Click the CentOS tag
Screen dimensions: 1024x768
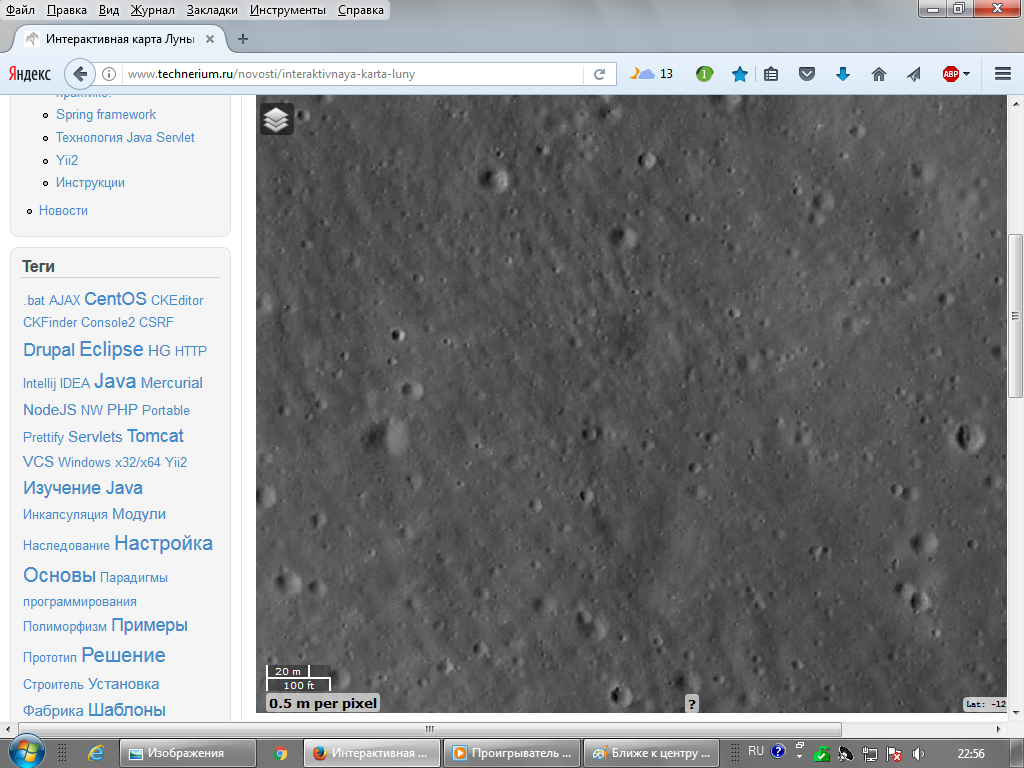point(115,298)
